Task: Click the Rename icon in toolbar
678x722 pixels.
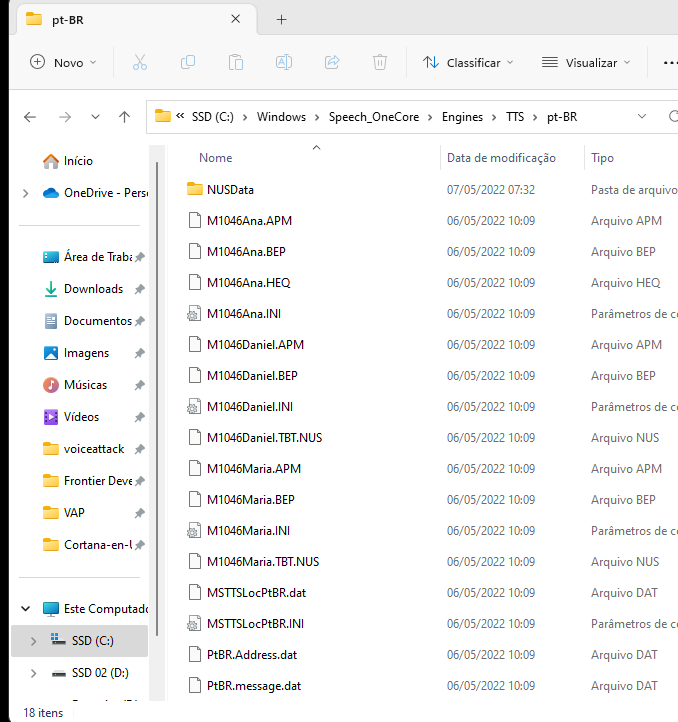Action: (x=284, y=62)
